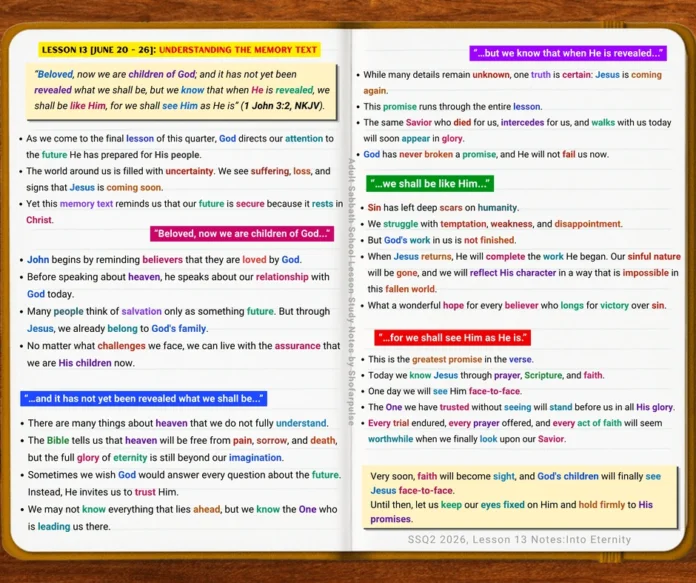Select the teal word "appear"
This screenshot has width=696, height=583.
coord(416,139)
